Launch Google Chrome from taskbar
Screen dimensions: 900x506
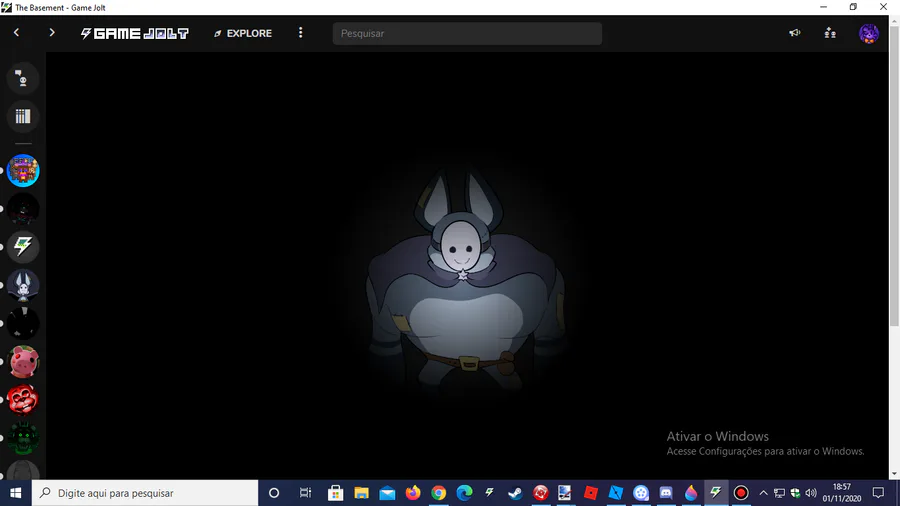439,493
